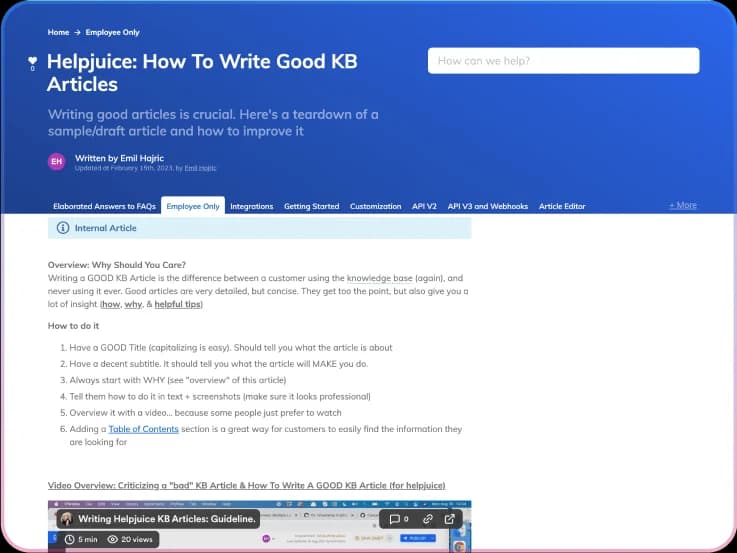Viewport: 737px width, 553px height.
Task: Click list item 'Overview it with a video'
Action: (x=205, y=413)
